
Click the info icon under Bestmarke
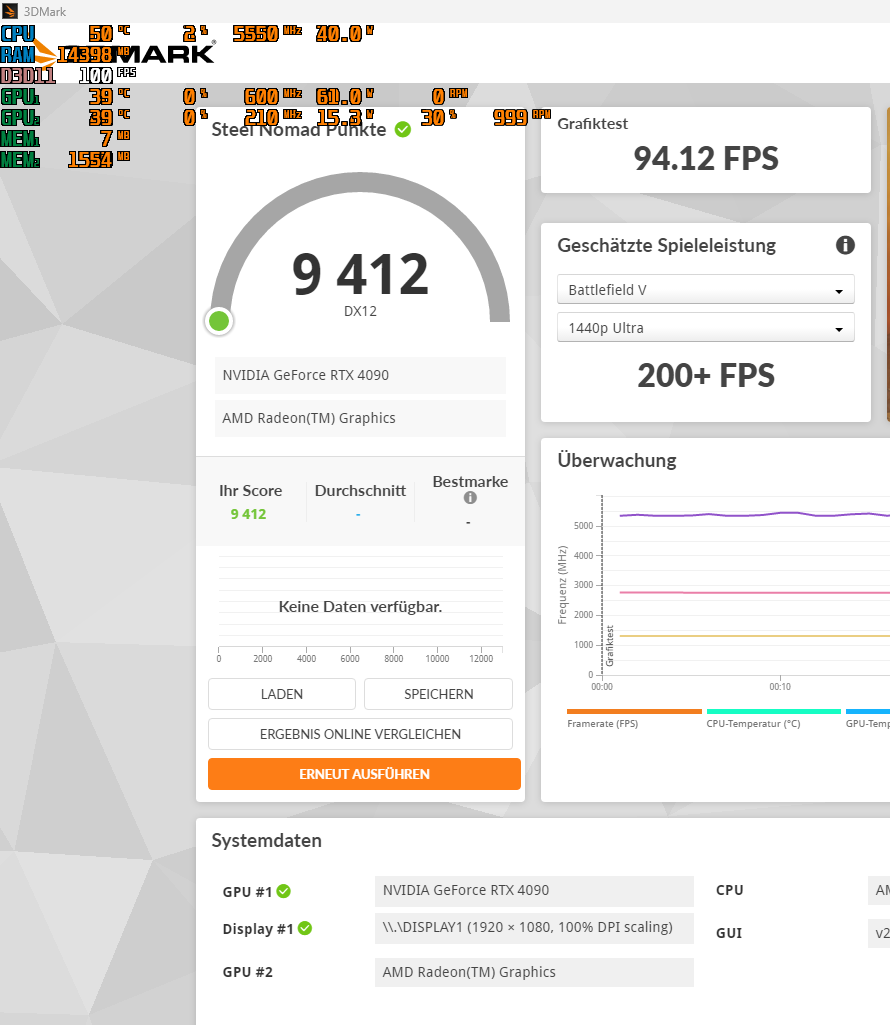pyautogui.click(x=470, y=497)
